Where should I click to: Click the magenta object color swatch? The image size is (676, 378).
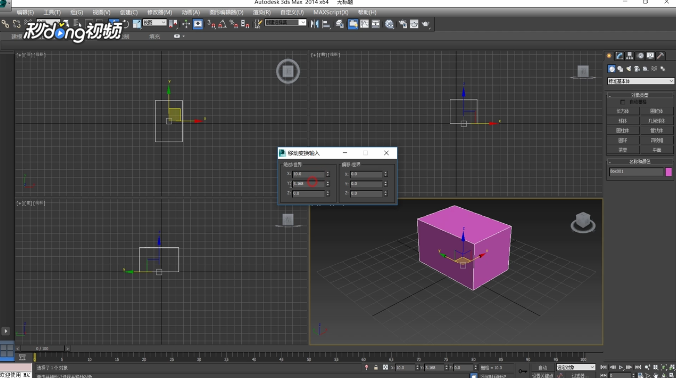coord(669,172)
